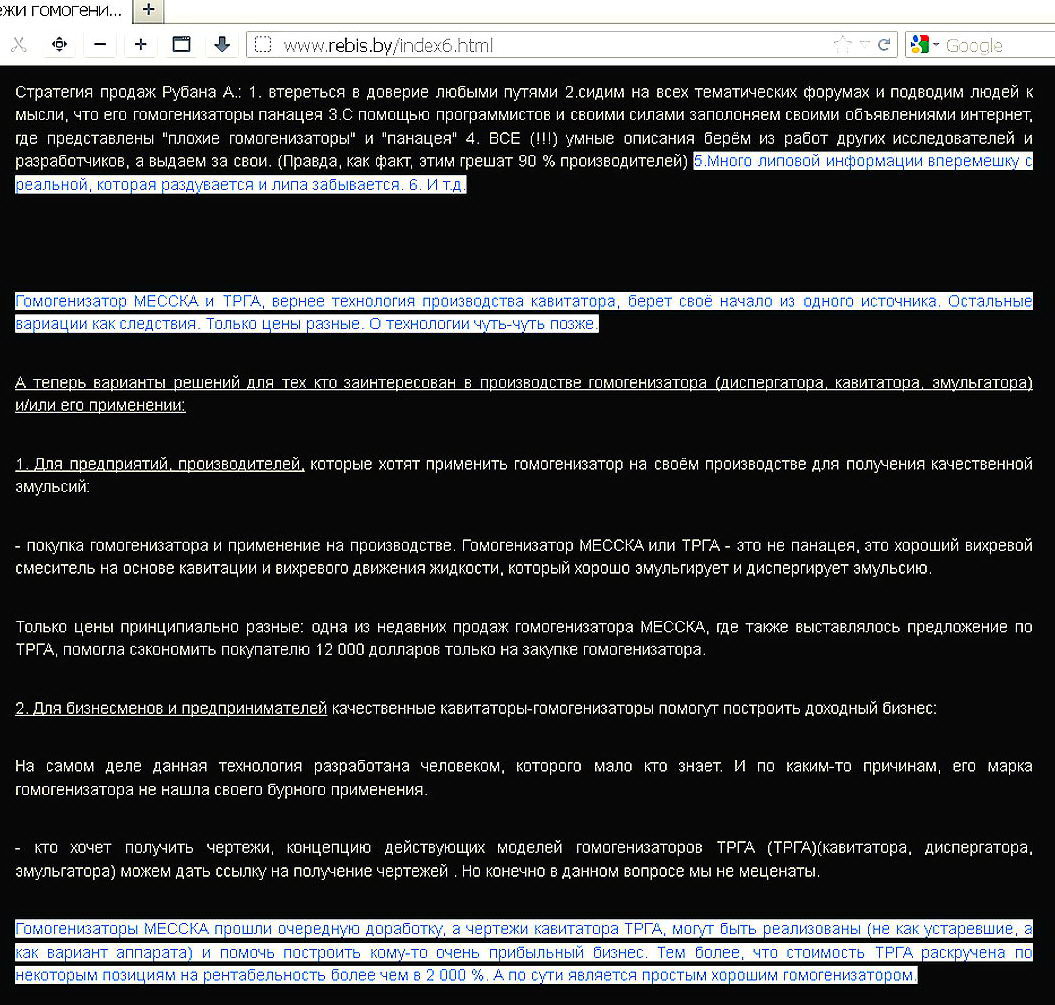Zoom in with the plus toolbar button
Viewport: 1055px width, 1005px height.
coord(141,45)
